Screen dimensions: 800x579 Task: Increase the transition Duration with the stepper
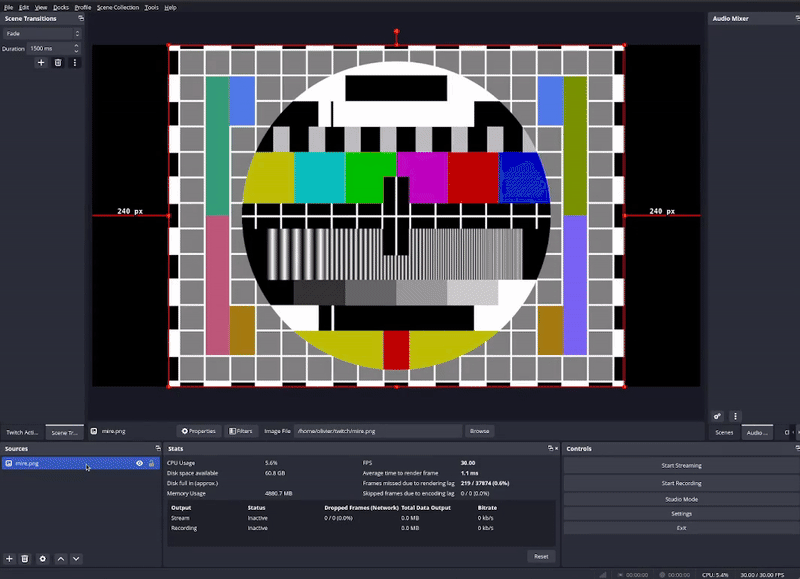coord(74,44)
